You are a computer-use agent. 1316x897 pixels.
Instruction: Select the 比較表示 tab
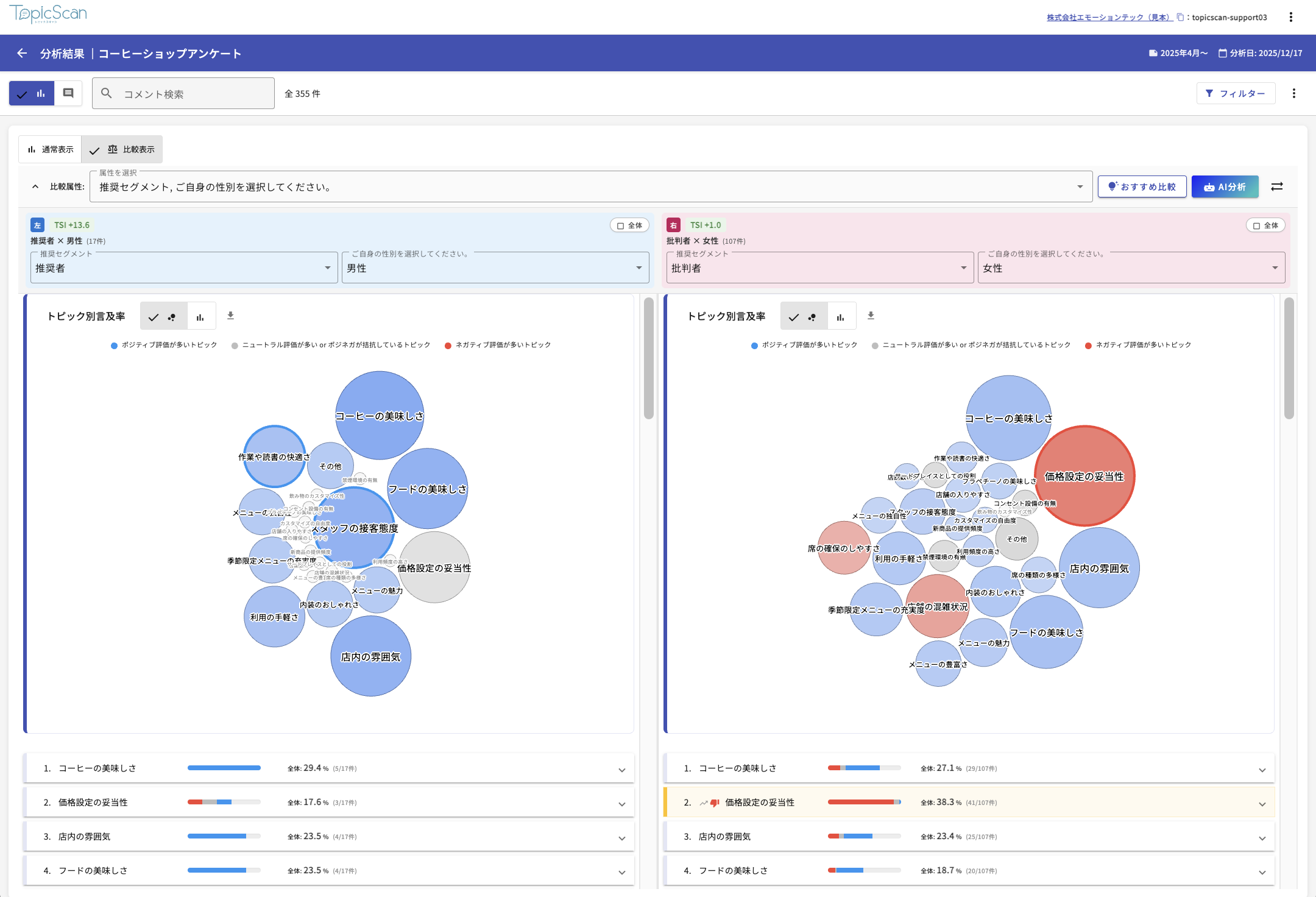122,149
